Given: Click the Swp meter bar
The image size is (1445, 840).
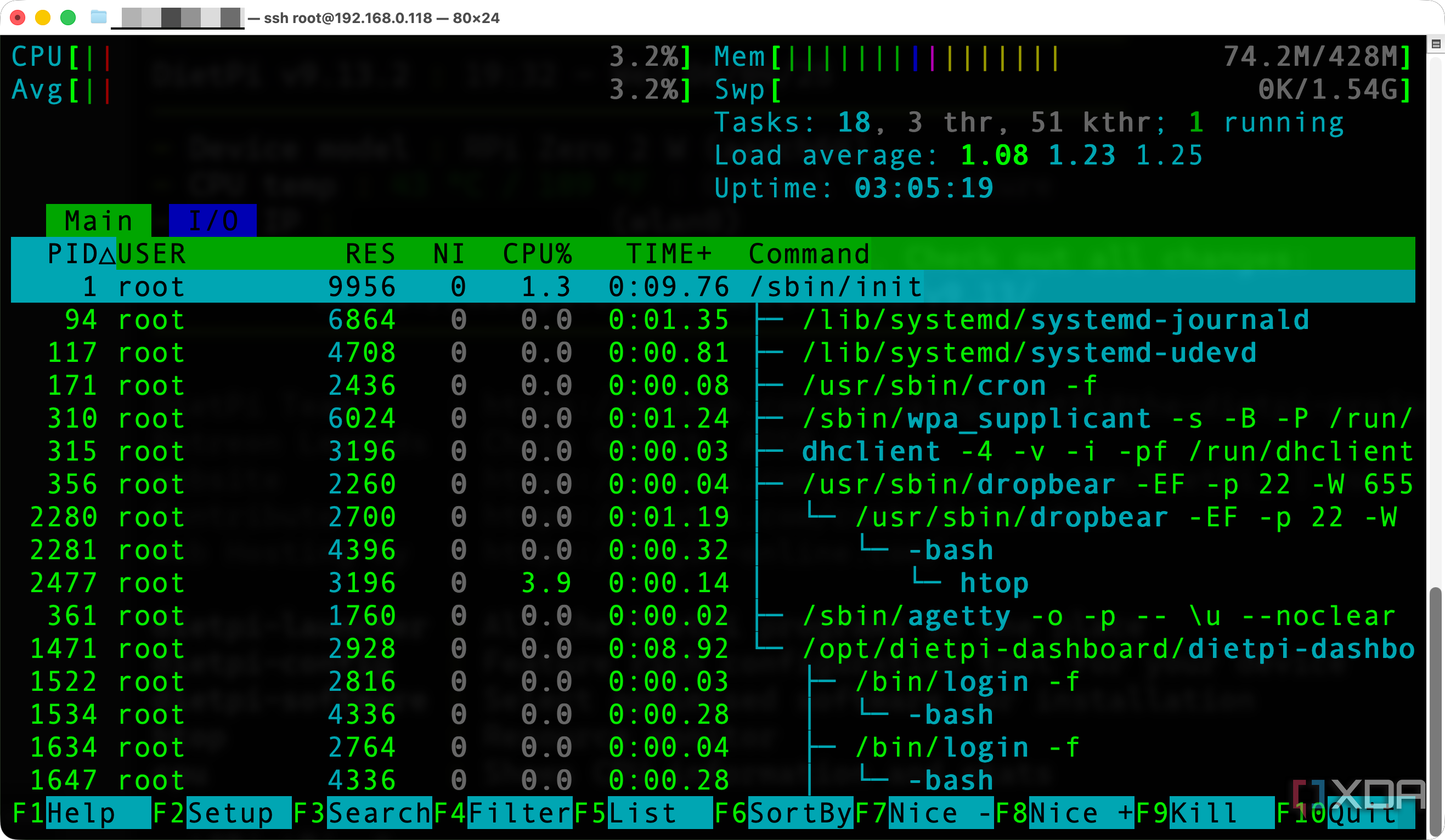Looking at the screenshot, I should 1063,89.
